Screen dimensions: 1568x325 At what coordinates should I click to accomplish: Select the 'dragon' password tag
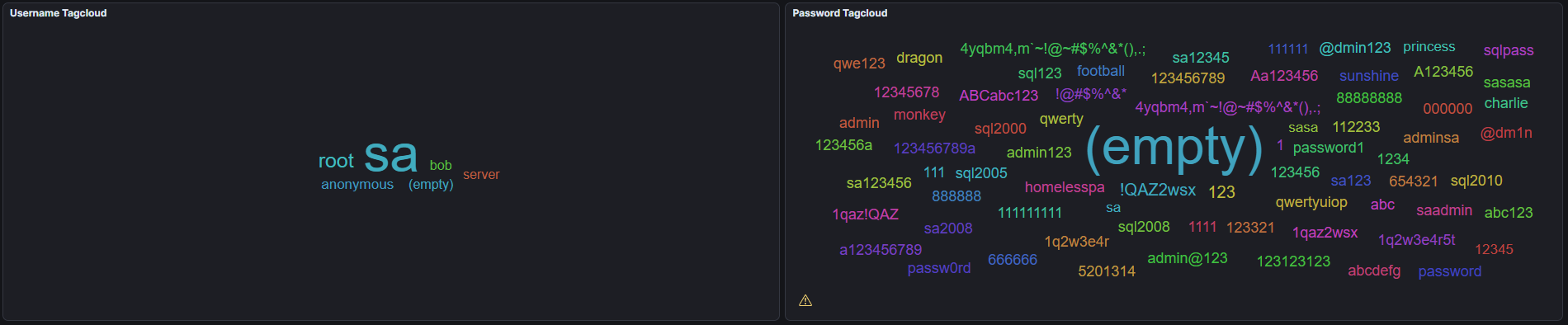919,58
